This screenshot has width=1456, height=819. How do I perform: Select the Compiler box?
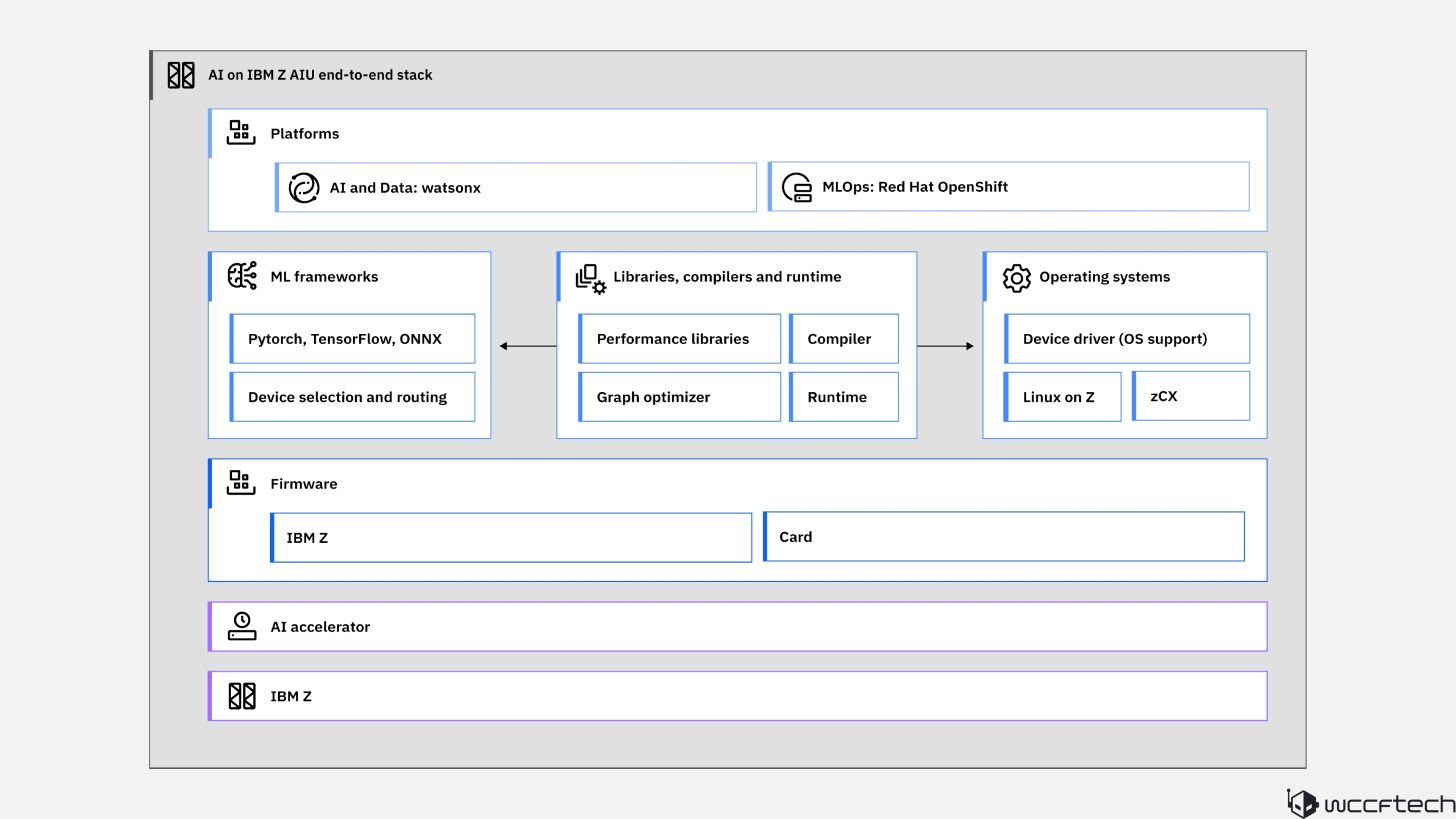tap(844, 339)
